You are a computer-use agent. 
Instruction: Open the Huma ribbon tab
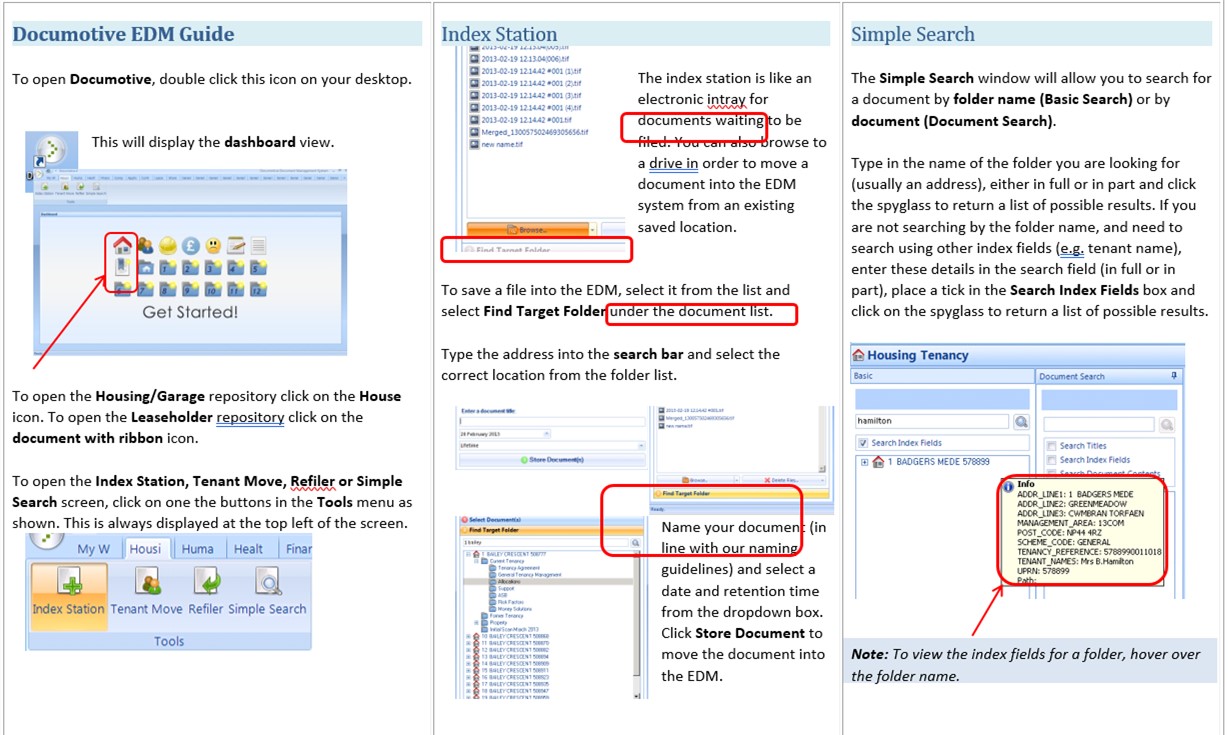pyautogui.click(x=197, y=548)
